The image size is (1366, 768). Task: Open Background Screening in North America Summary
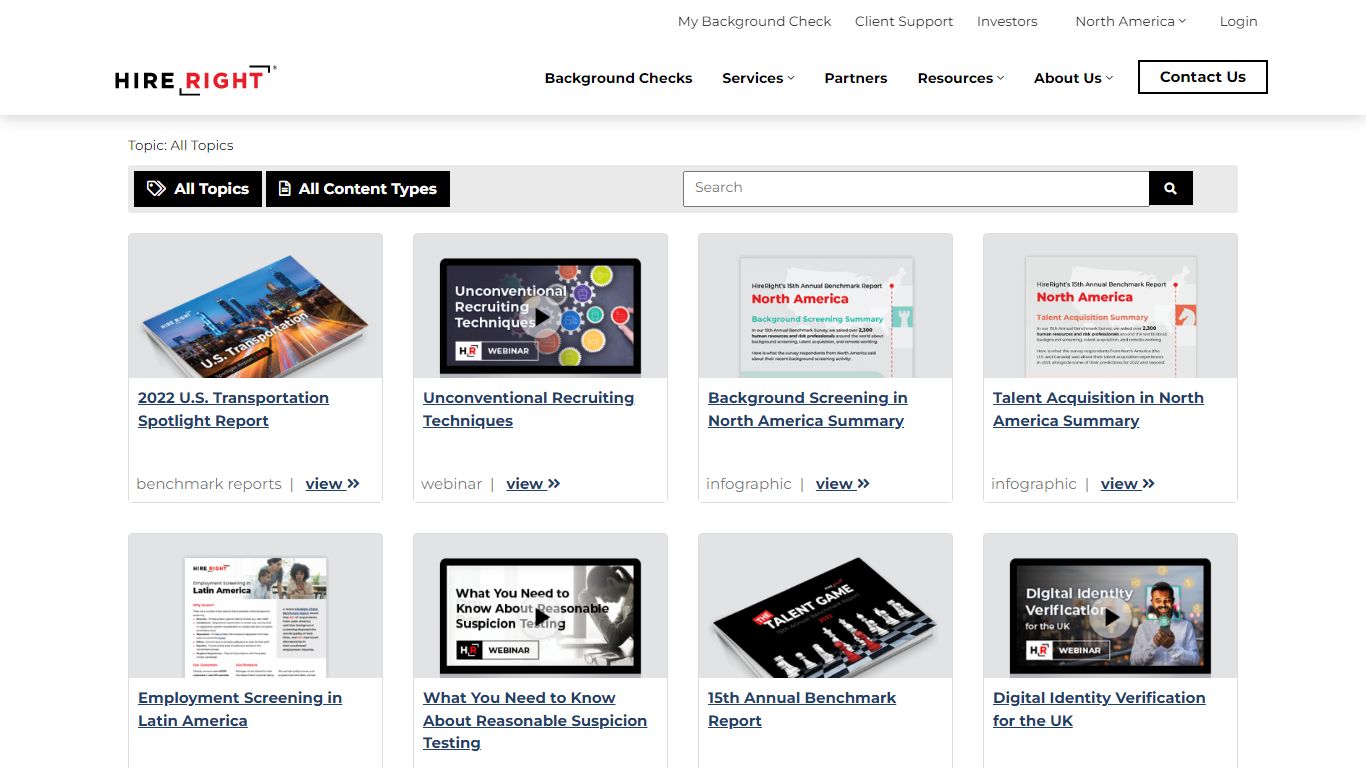[808, 409]
